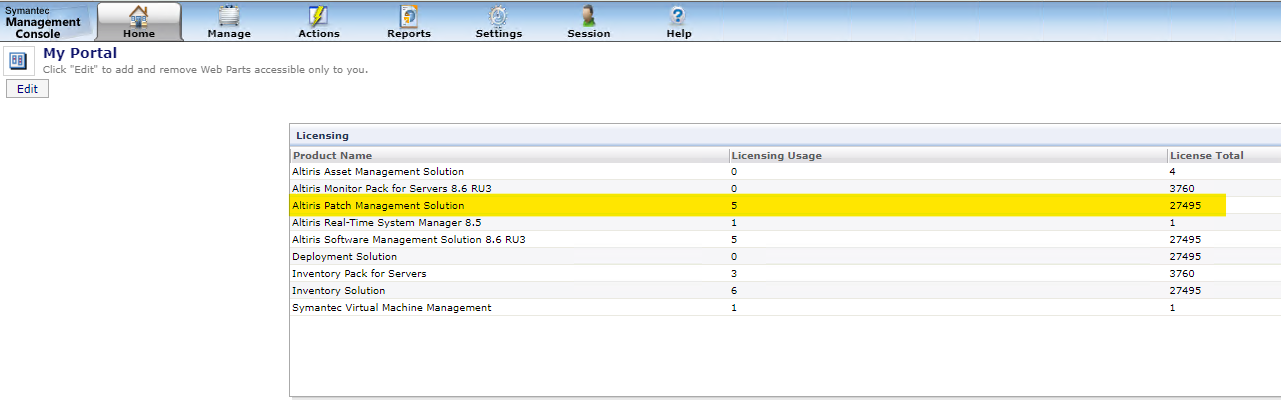
Task: Click the Settings gear icon
Action: point(498,15)
